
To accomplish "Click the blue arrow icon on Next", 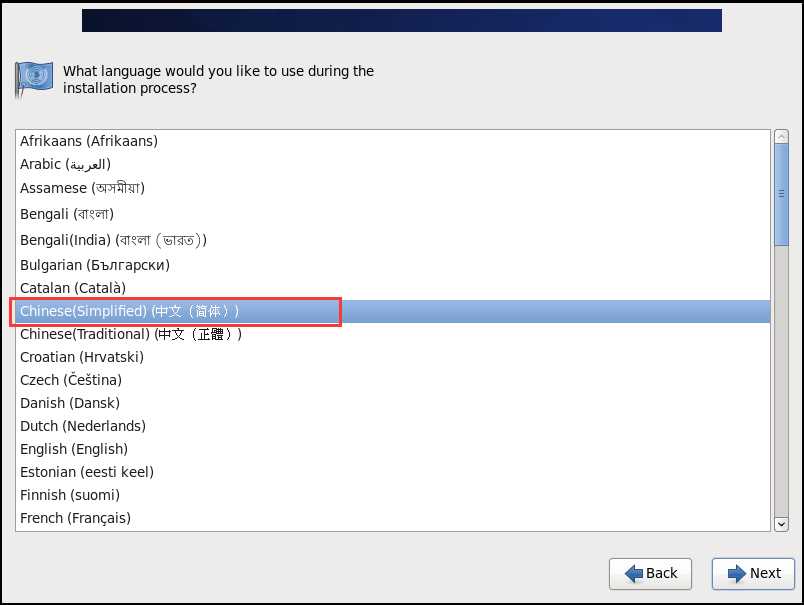I will pos(736,573).
